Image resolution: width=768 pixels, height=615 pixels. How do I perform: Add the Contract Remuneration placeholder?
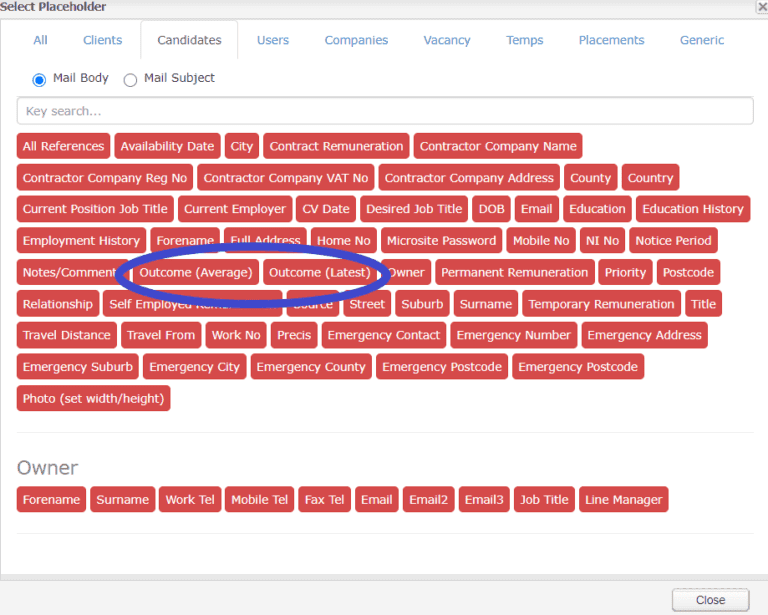click(336, 146)
